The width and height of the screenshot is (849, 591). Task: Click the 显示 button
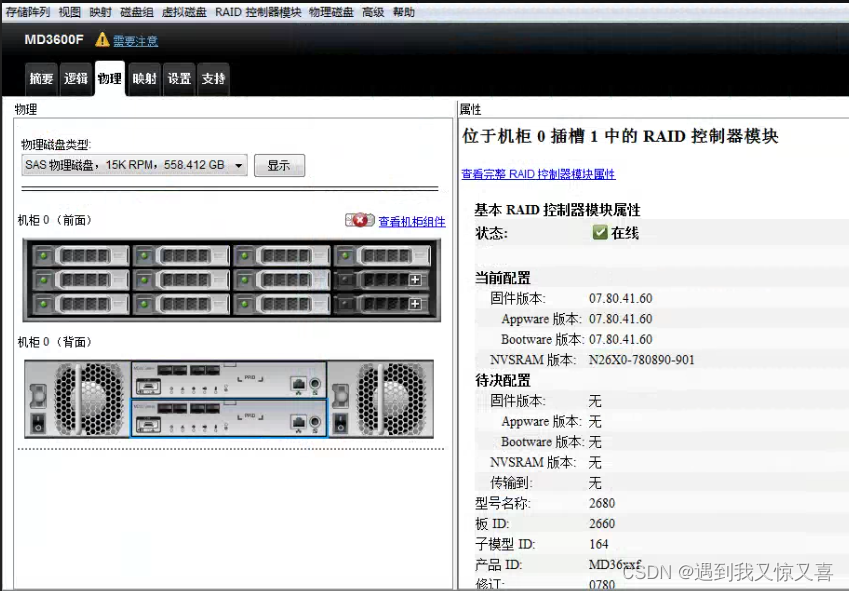click(x=279, y=166)
